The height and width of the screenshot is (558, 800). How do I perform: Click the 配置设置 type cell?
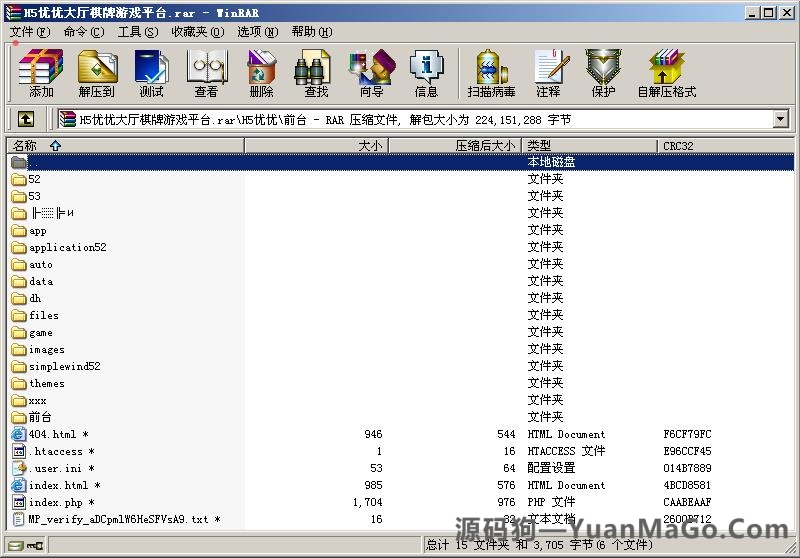[x=551, y=468]
